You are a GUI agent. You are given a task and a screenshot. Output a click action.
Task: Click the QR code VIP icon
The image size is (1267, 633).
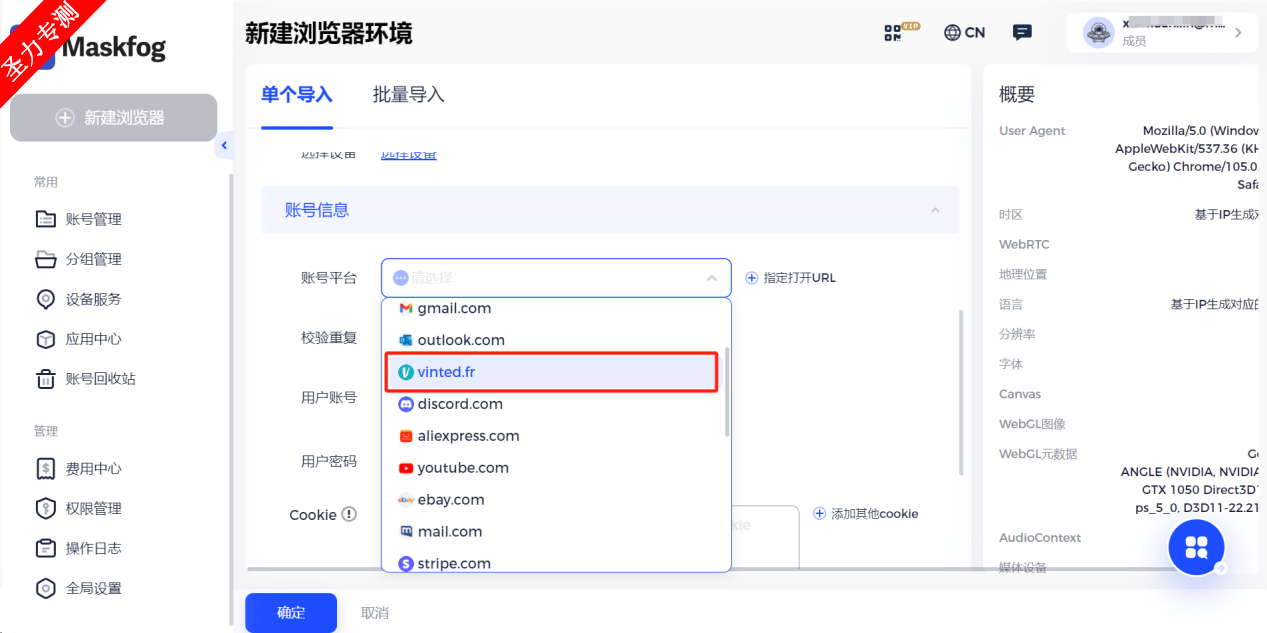tap(901, 32)
